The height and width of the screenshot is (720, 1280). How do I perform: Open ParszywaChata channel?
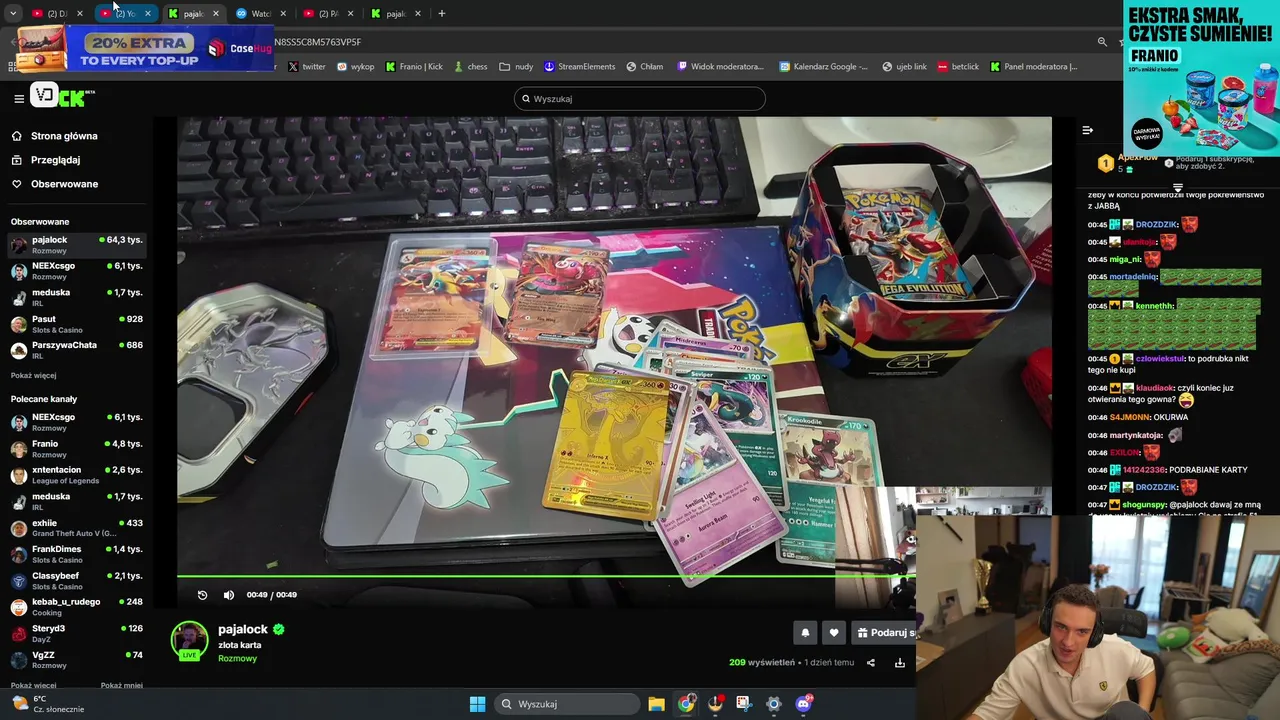pos(76,350)
